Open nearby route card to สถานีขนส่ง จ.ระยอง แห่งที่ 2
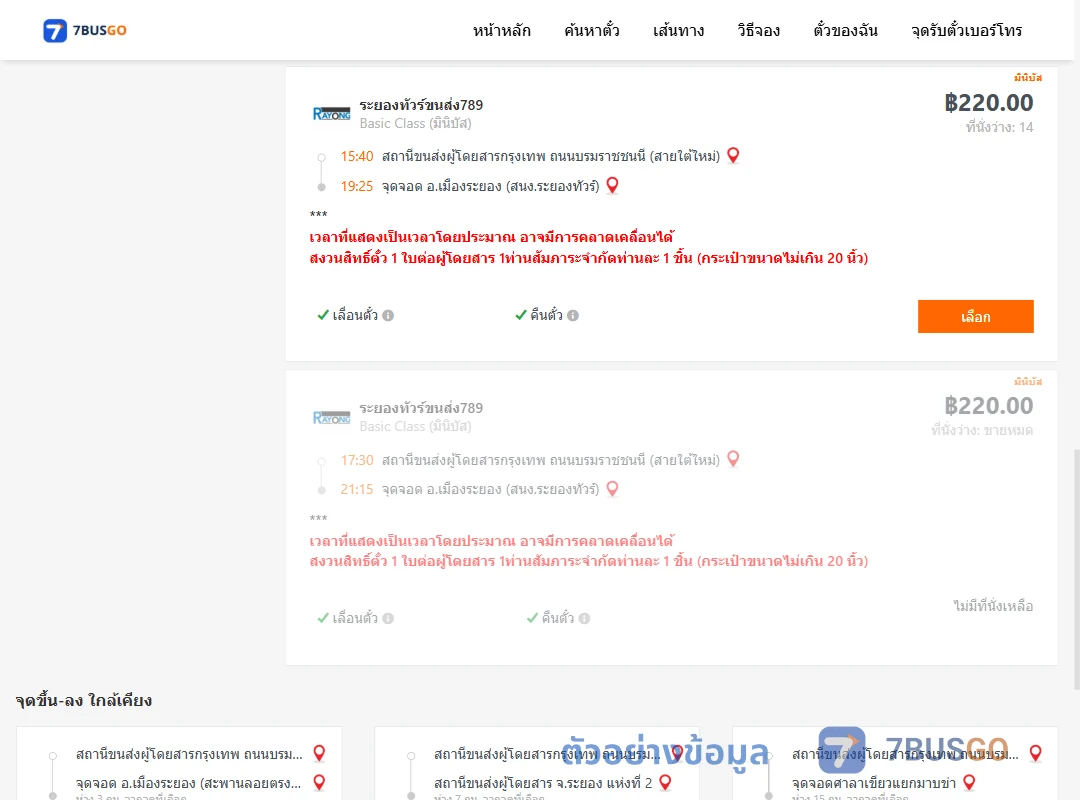Screen dimensions: 1080x800 537,763
